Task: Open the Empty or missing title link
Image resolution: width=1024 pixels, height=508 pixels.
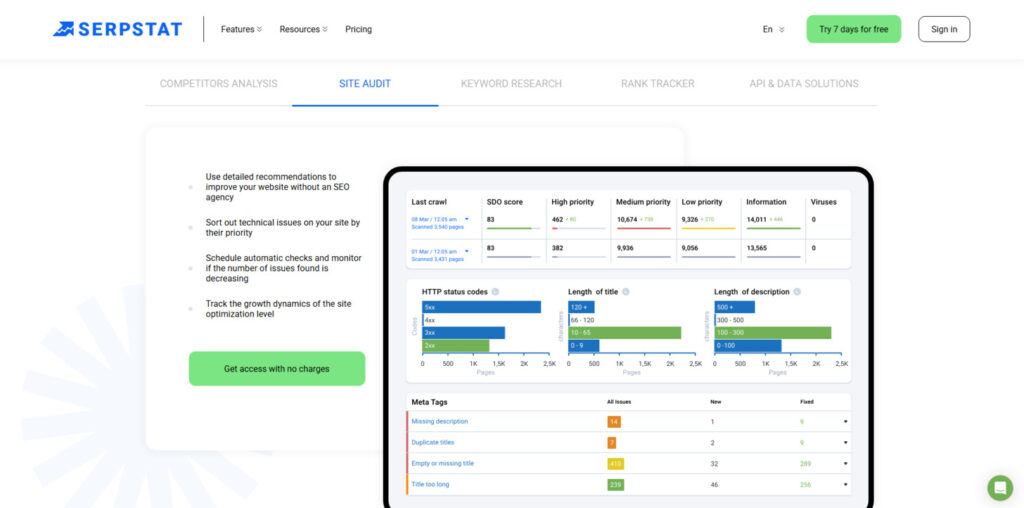Action: pyautogui.click(x=443, y=464)
